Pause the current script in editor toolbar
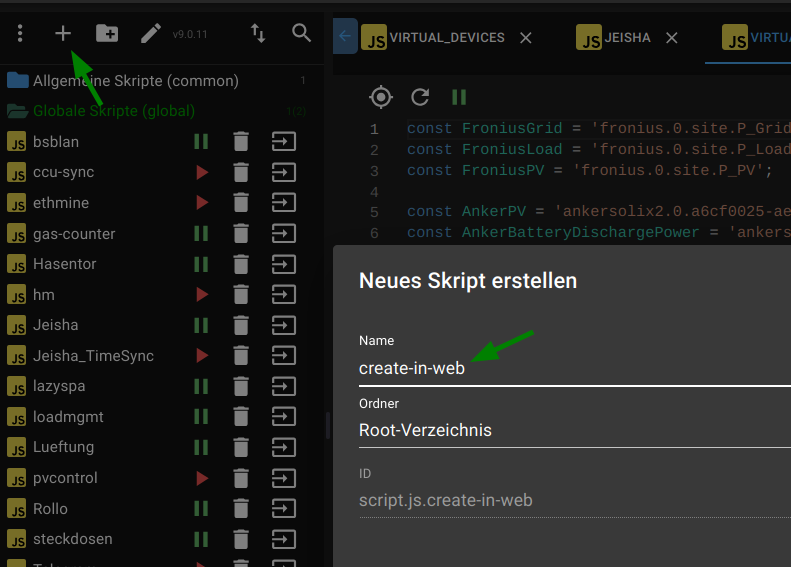Screen dimensions: 791x567 tap(459, 97)
